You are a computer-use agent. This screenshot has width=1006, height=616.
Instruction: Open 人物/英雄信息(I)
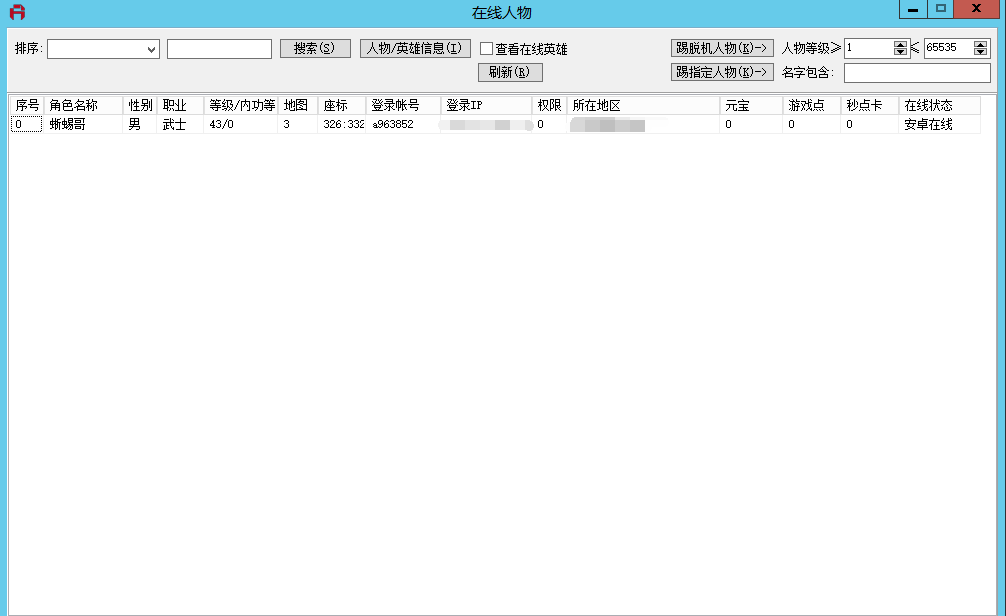pos(415,48)
